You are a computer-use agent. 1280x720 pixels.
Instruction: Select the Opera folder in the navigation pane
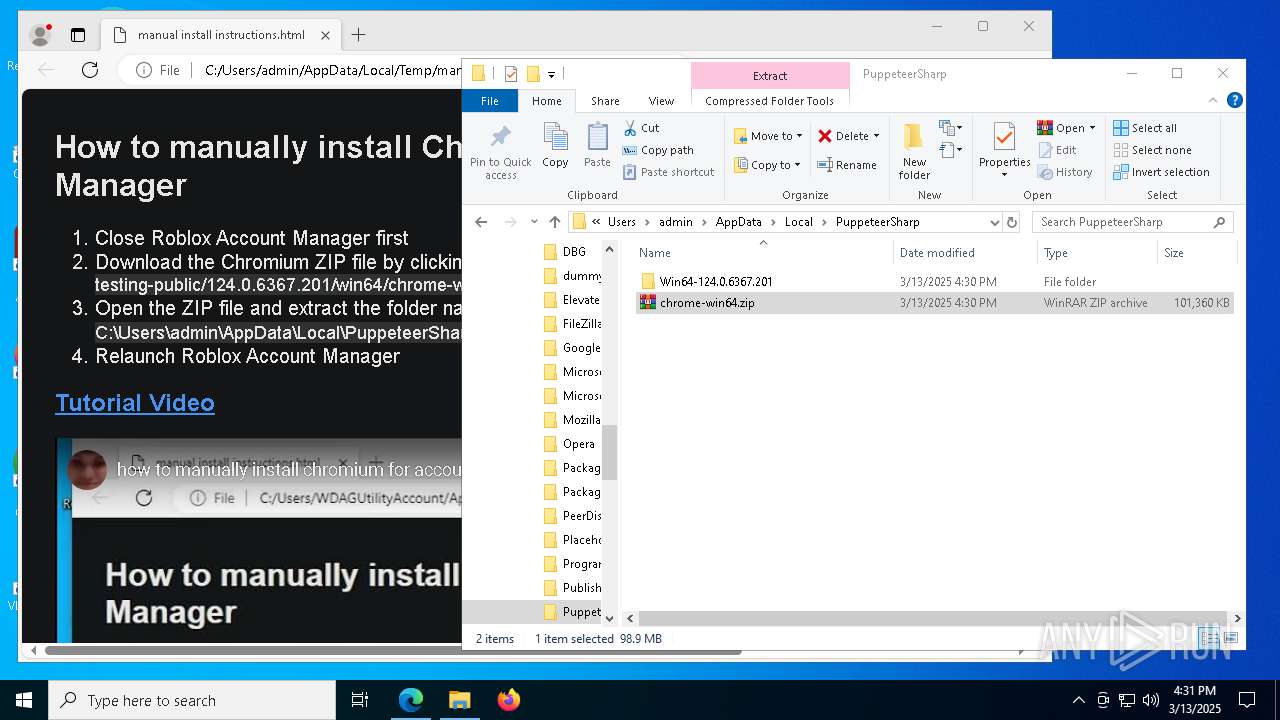(570, 444)
